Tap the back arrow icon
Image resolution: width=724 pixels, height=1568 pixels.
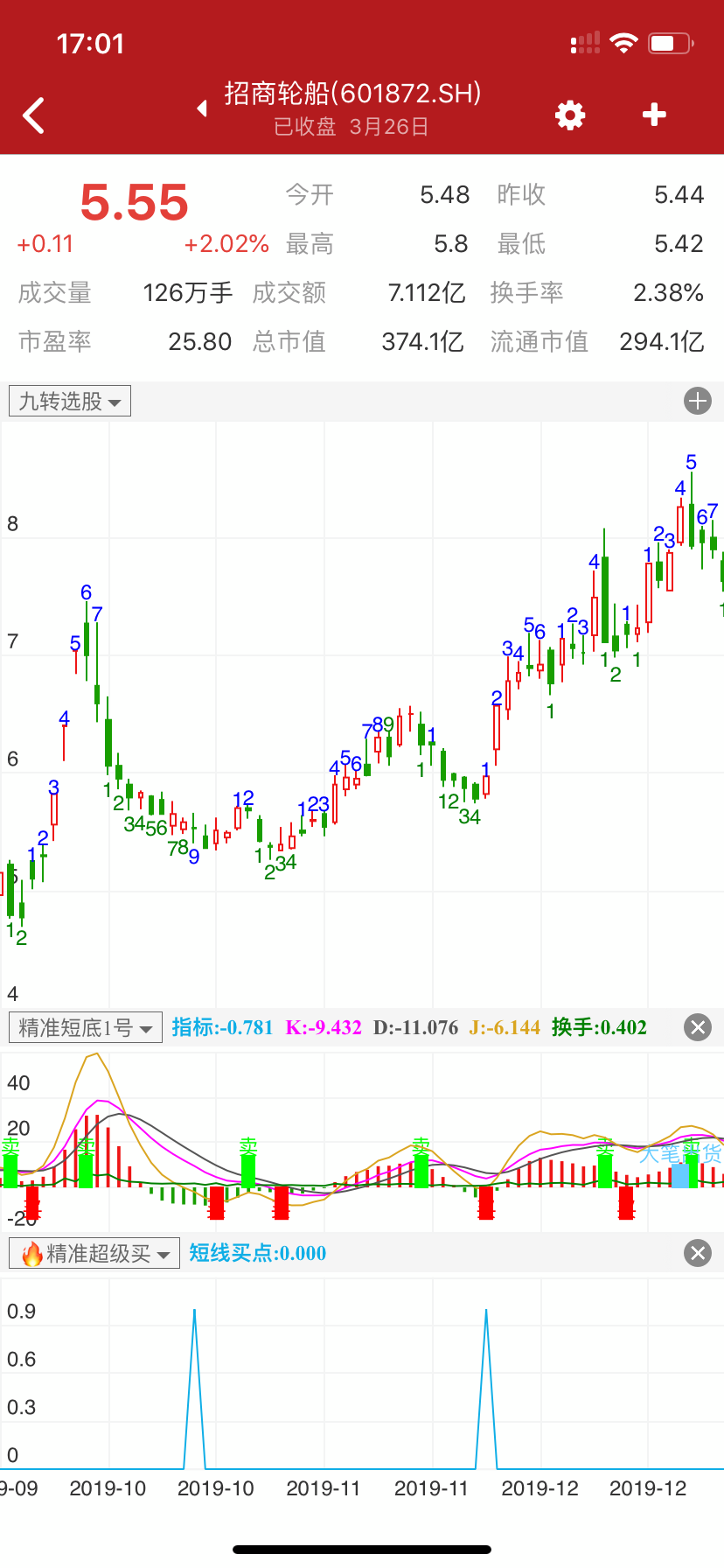pyautogui.click(x=34, y=115)
